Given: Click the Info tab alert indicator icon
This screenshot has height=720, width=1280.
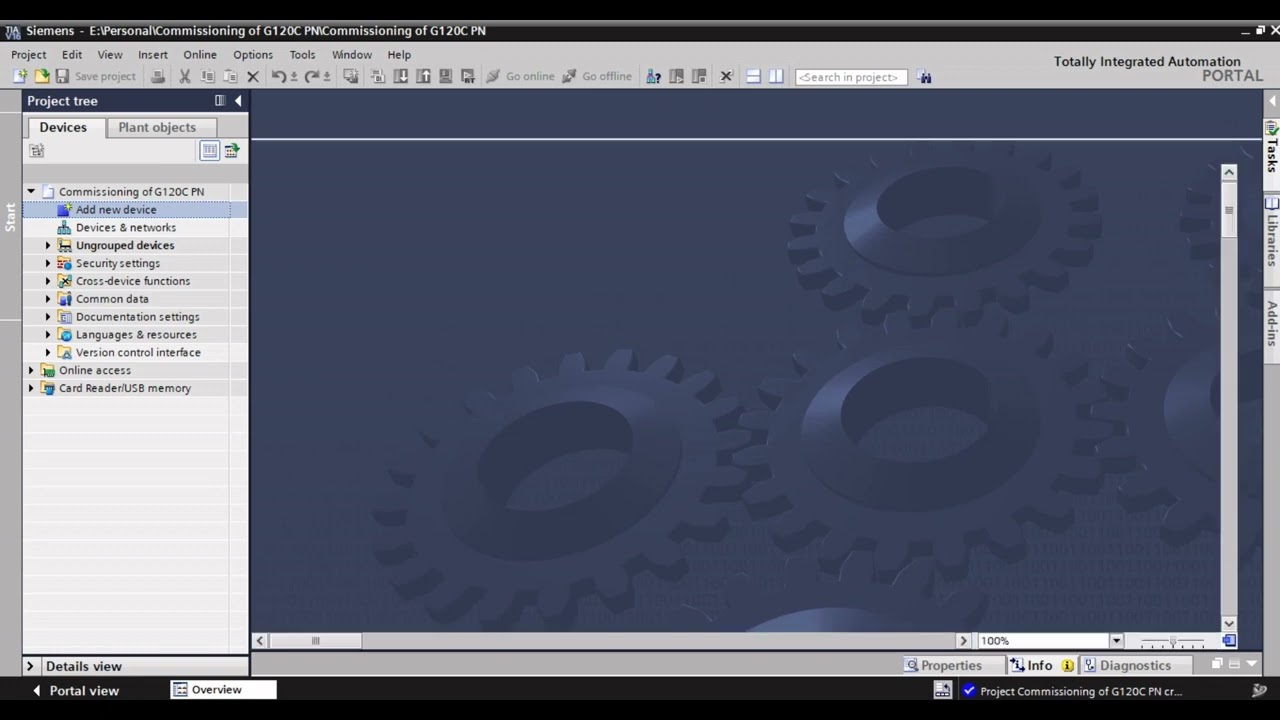Looking at the screenshot, I should 1067,665.
